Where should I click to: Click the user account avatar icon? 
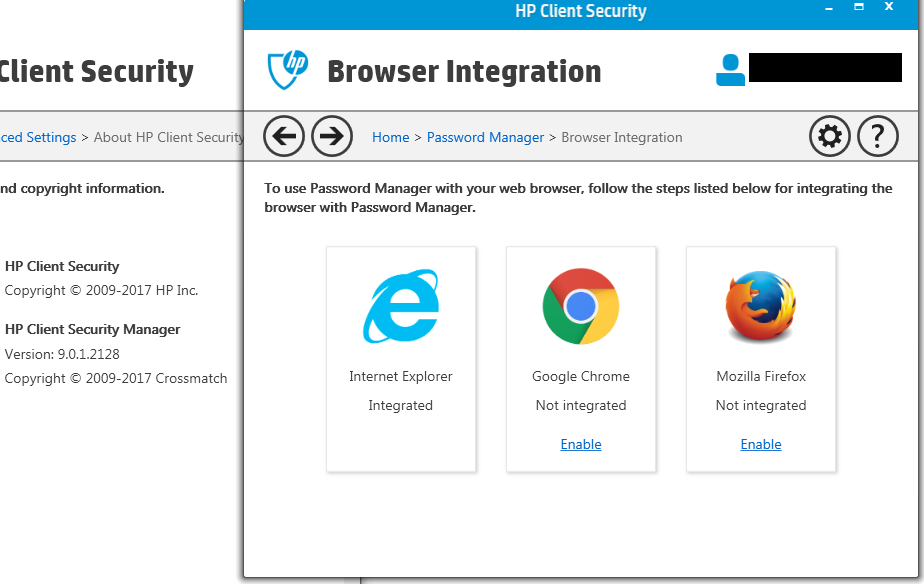(731, 69)
